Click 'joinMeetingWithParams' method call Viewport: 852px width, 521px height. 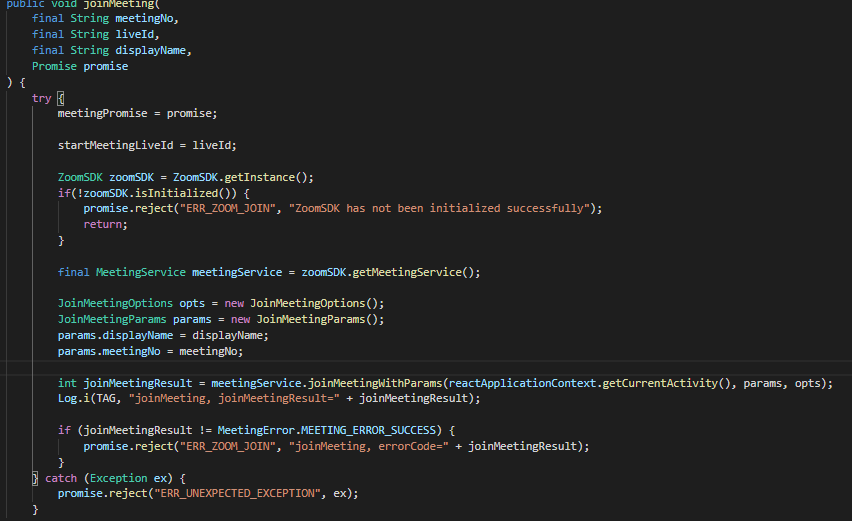tap(375, 384)
